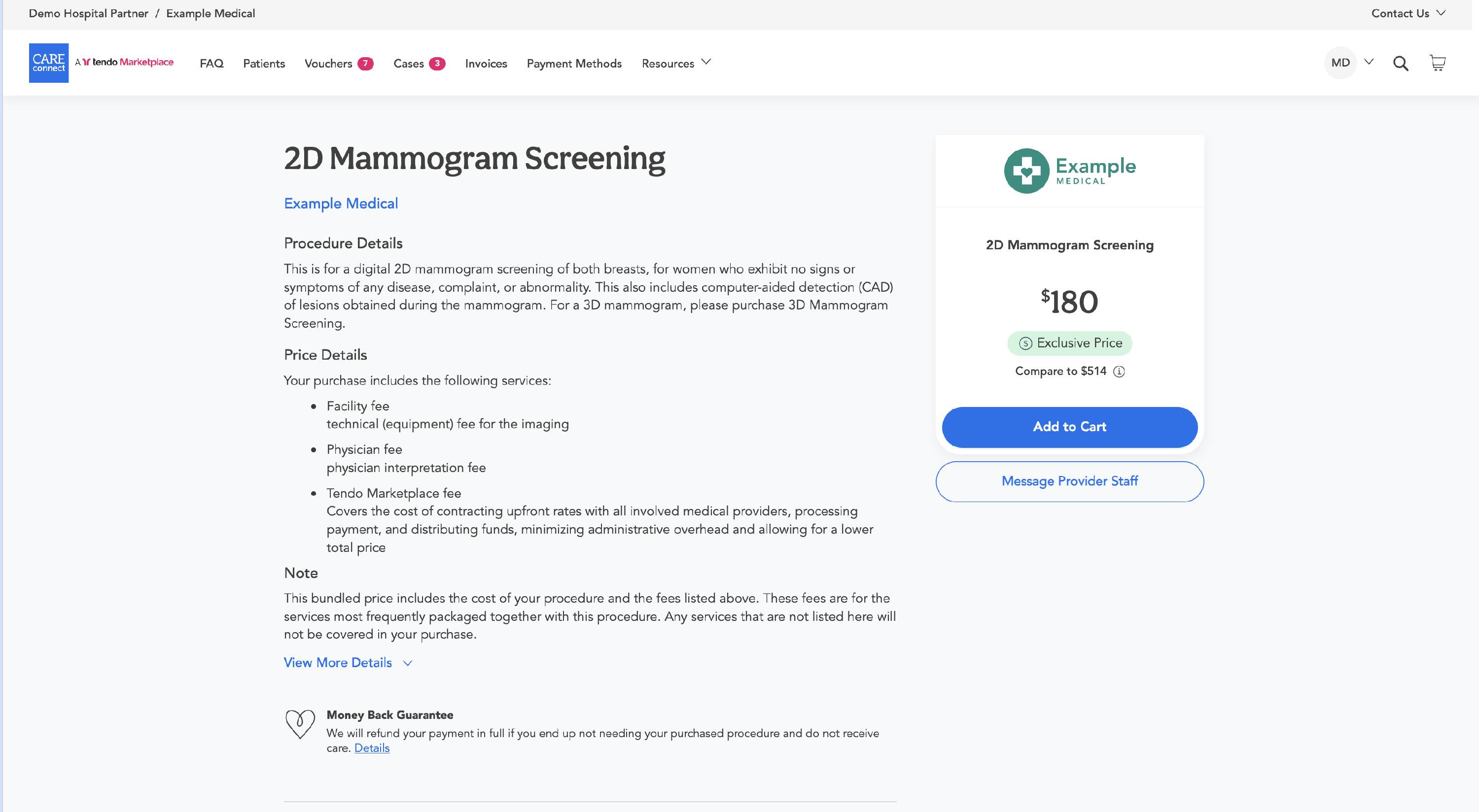1479x812 pixels.
Task: Open the Money Back Guarantee Details link
Action: click(372, 748)
